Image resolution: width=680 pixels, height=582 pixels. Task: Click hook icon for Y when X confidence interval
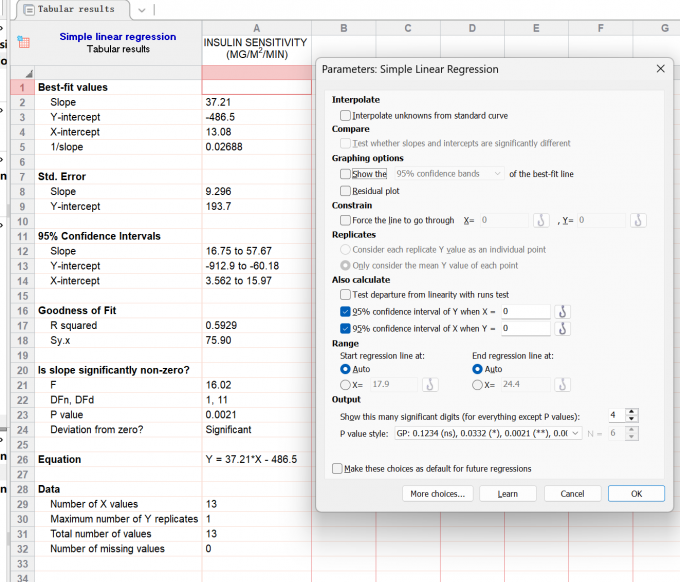(x=562, y=311)
